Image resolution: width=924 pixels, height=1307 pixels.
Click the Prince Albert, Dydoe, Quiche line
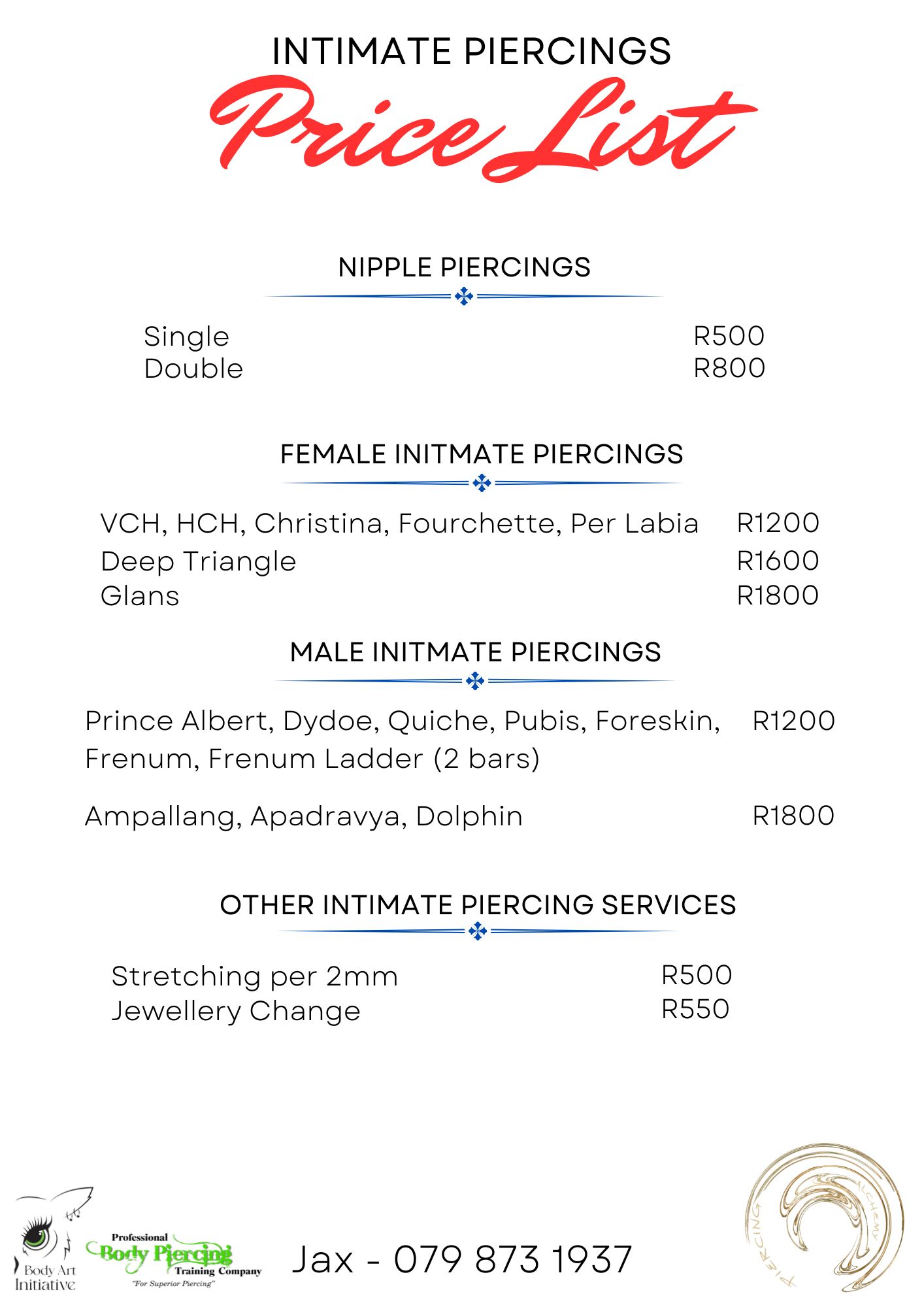coord(403,721)
